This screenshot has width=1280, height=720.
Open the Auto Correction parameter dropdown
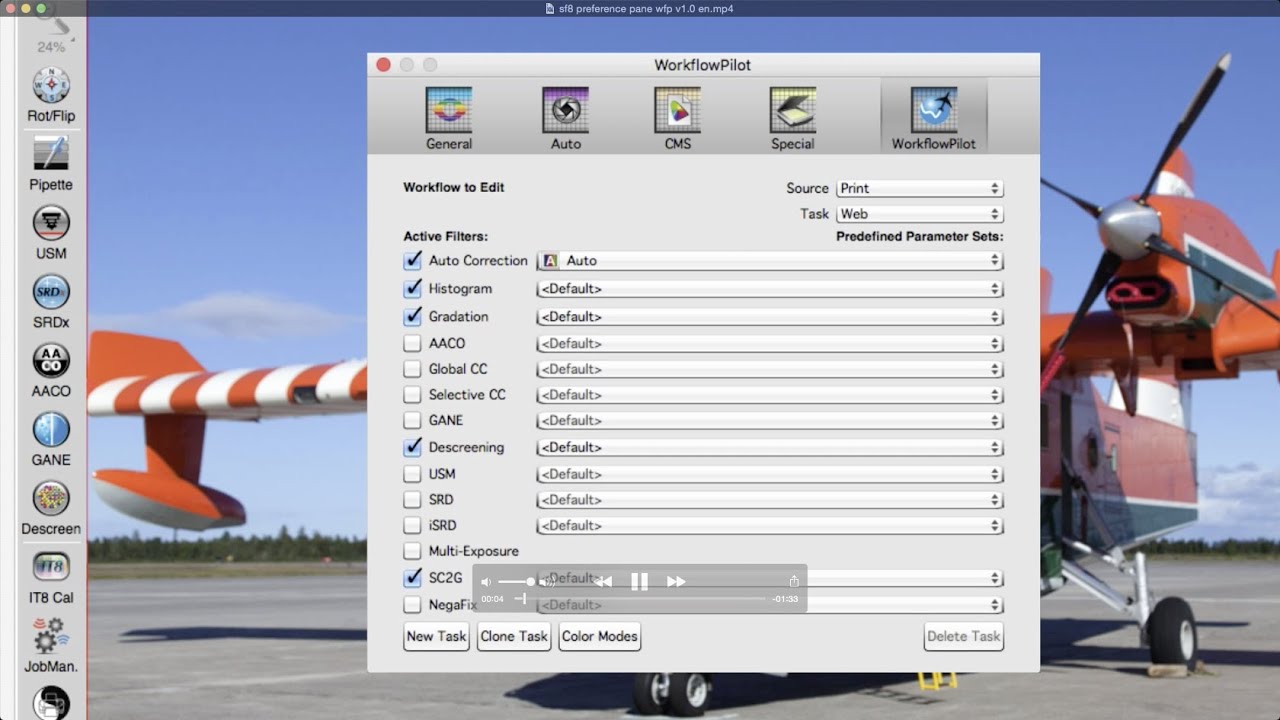tap(770, 261)
